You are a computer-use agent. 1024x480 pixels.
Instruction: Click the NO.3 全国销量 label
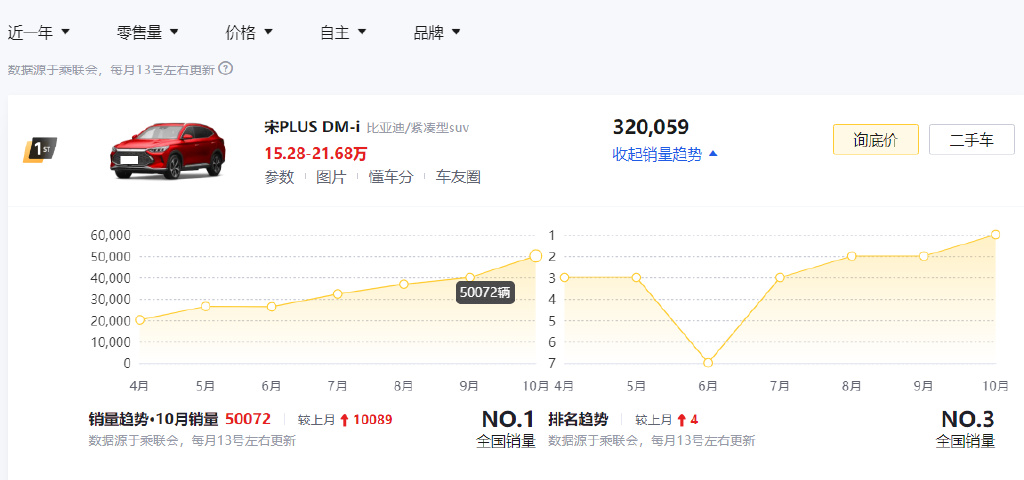tap(966, 429)
